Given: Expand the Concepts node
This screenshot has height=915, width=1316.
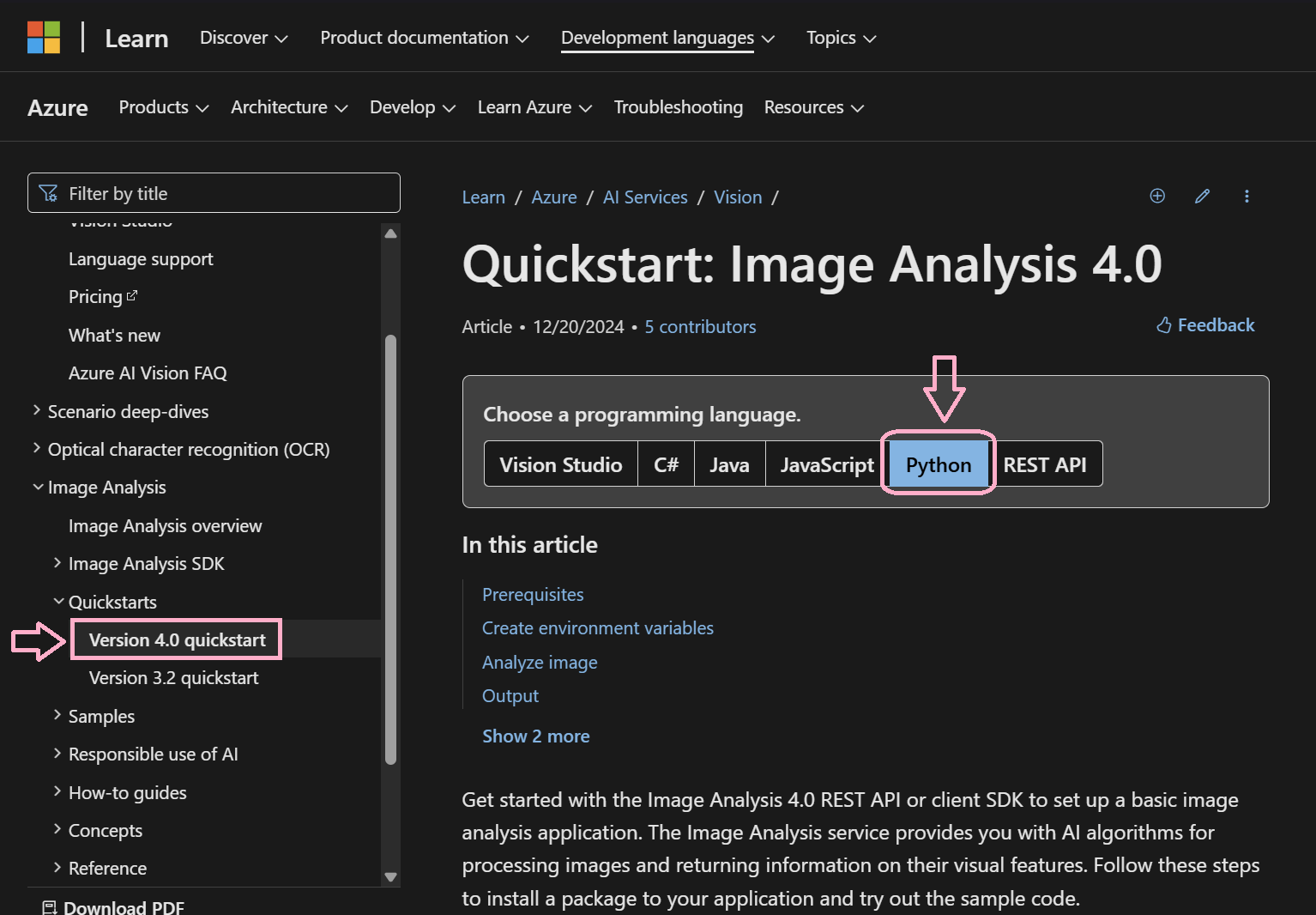Looking at the screenshot, I should tap(57, 829).
